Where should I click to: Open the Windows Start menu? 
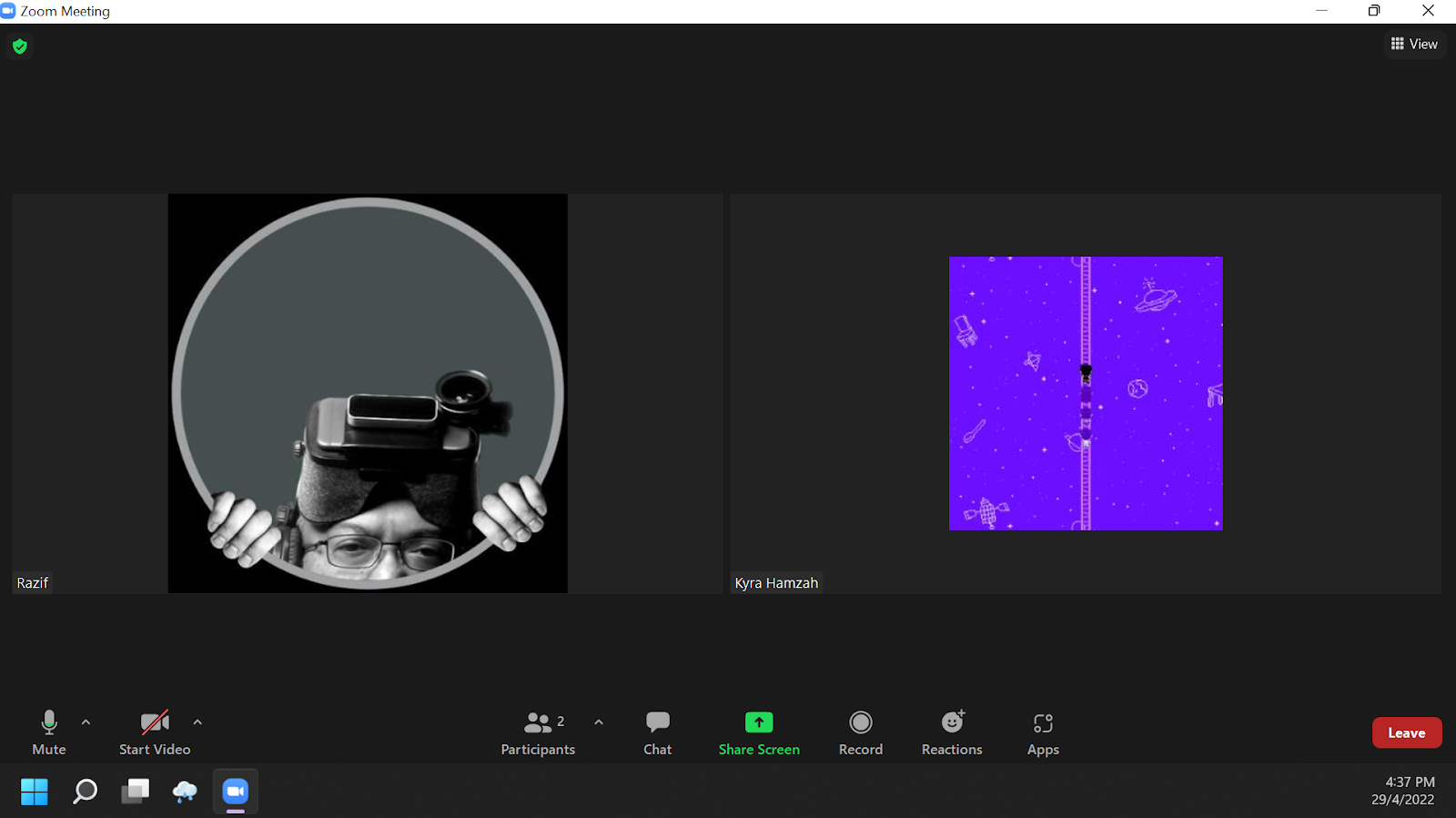[35, 792]
